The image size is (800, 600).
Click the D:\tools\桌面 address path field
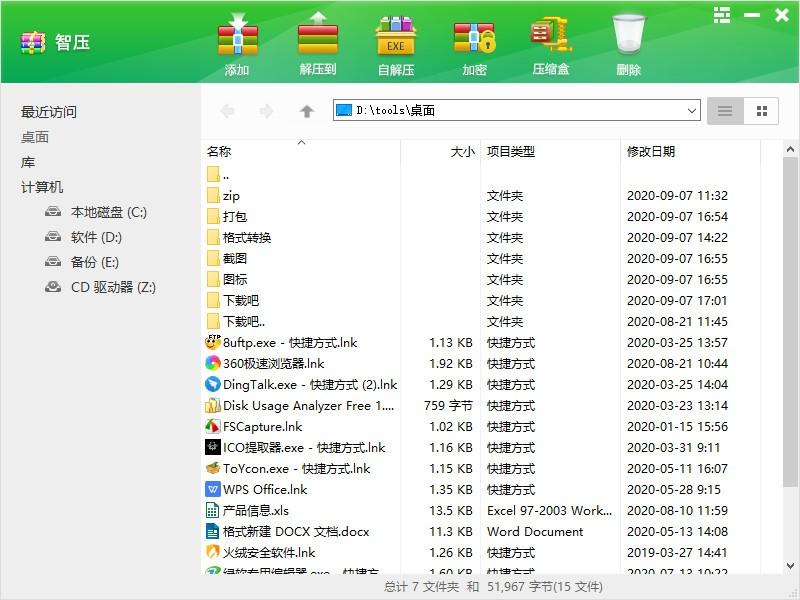[510, 111]
